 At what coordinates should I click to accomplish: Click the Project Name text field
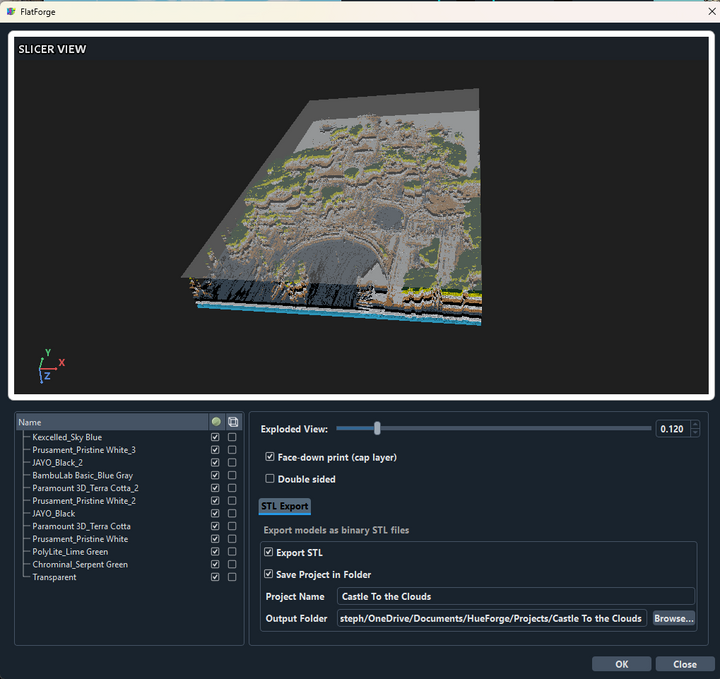pos(515,596)
